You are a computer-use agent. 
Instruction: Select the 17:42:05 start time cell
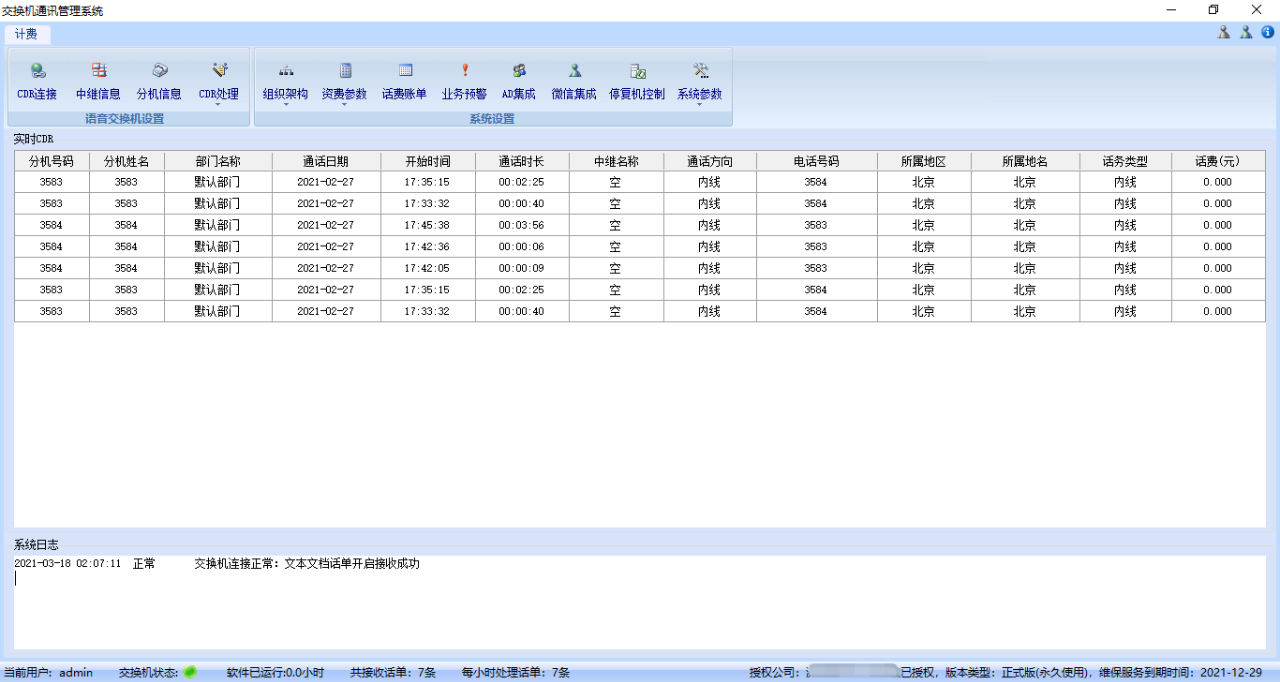[427, 268]
